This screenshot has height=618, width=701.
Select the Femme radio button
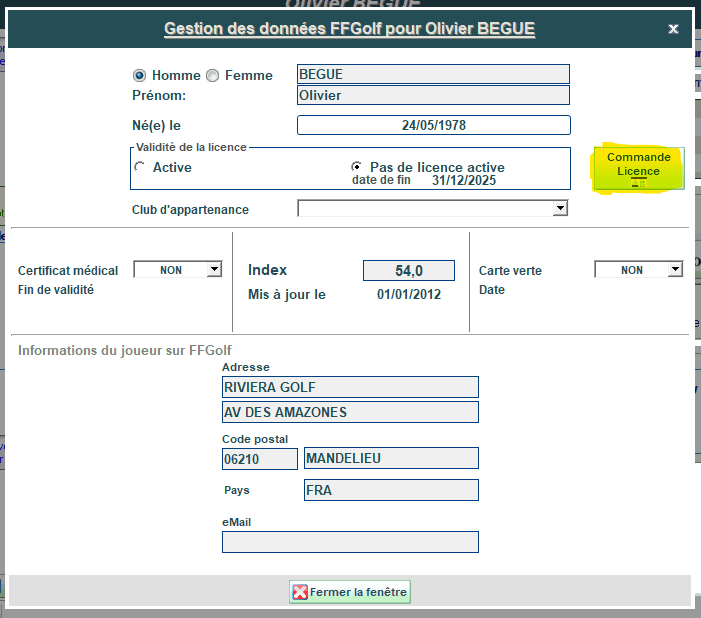[212, 76]
